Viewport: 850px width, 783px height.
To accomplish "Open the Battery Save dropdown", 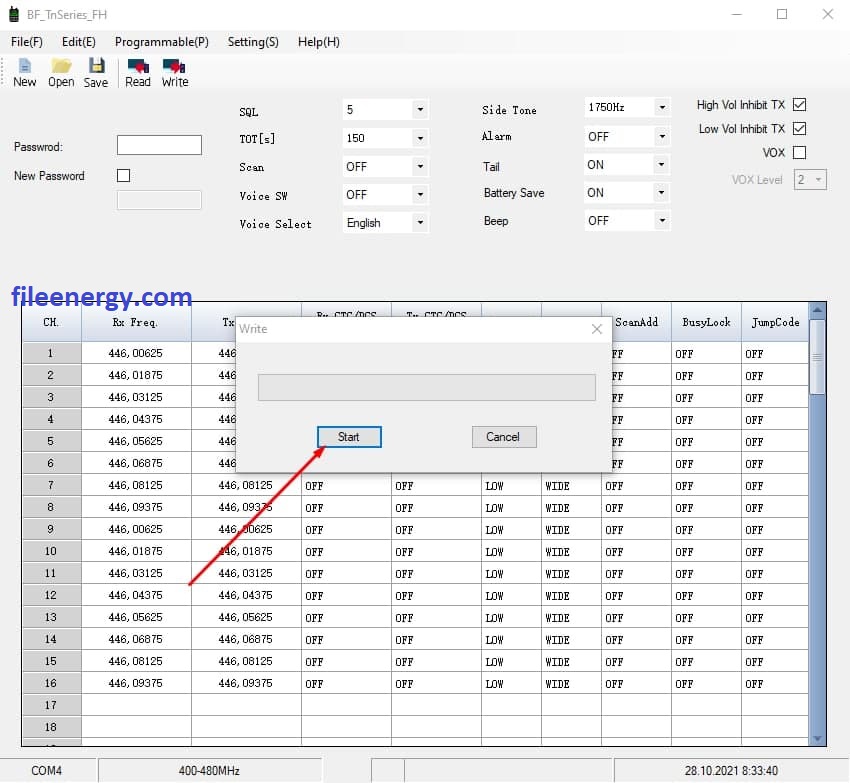I will point(661,192).
